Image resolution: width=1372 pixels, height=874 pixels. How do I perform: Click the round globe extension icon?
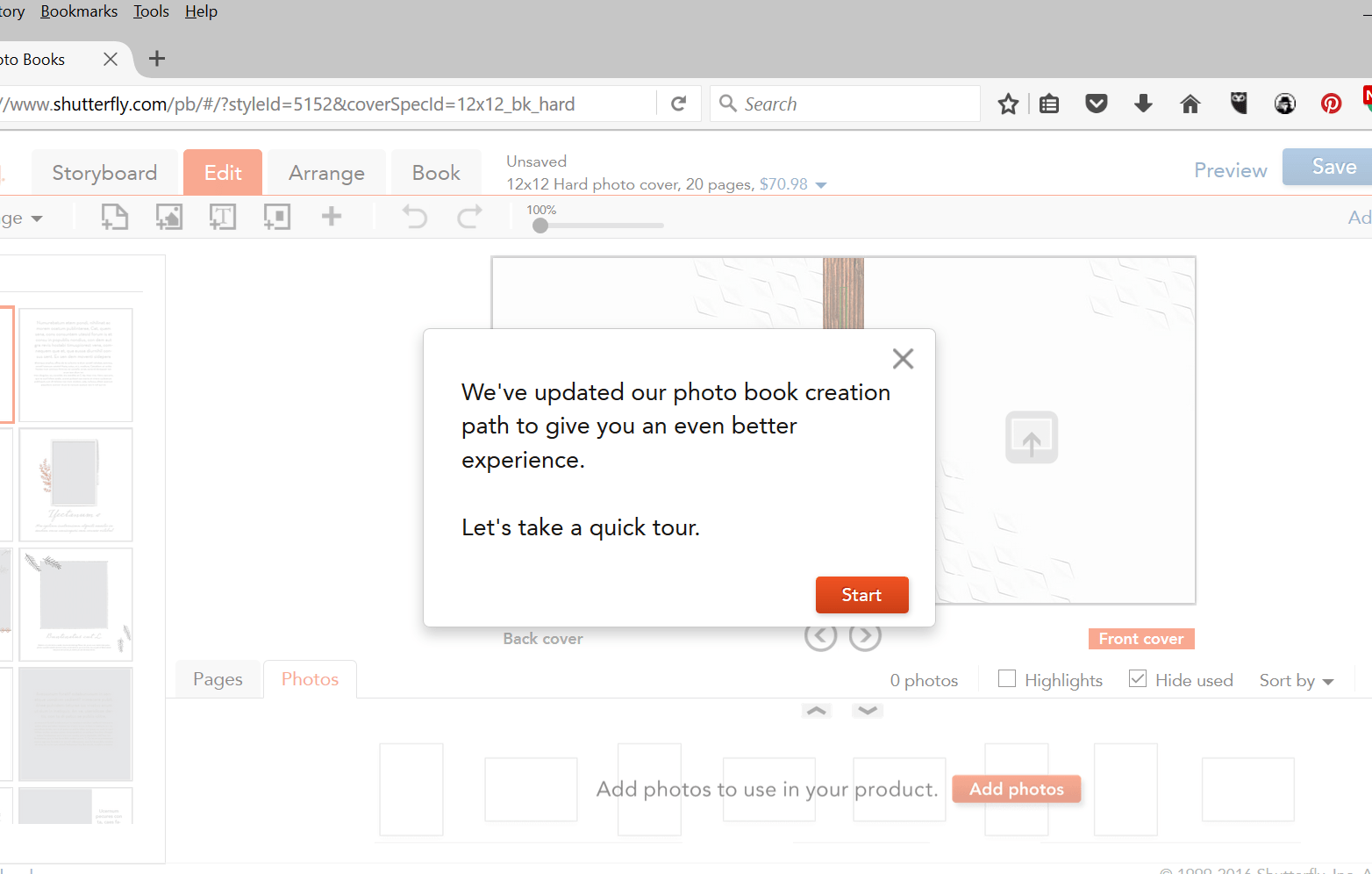click(x=1285, y=104)
